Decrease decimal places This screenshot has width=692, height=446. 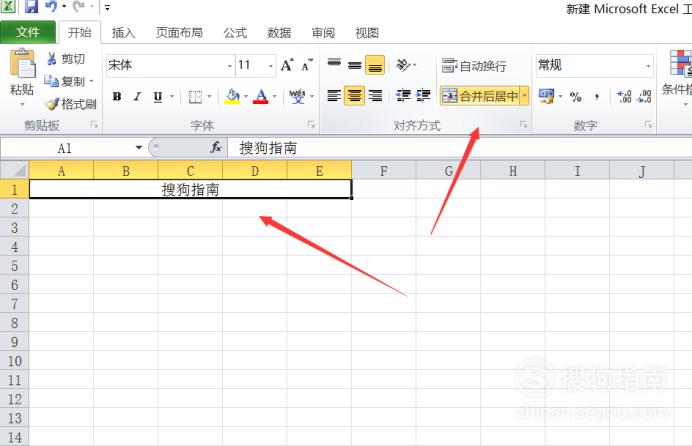(644, 96)
